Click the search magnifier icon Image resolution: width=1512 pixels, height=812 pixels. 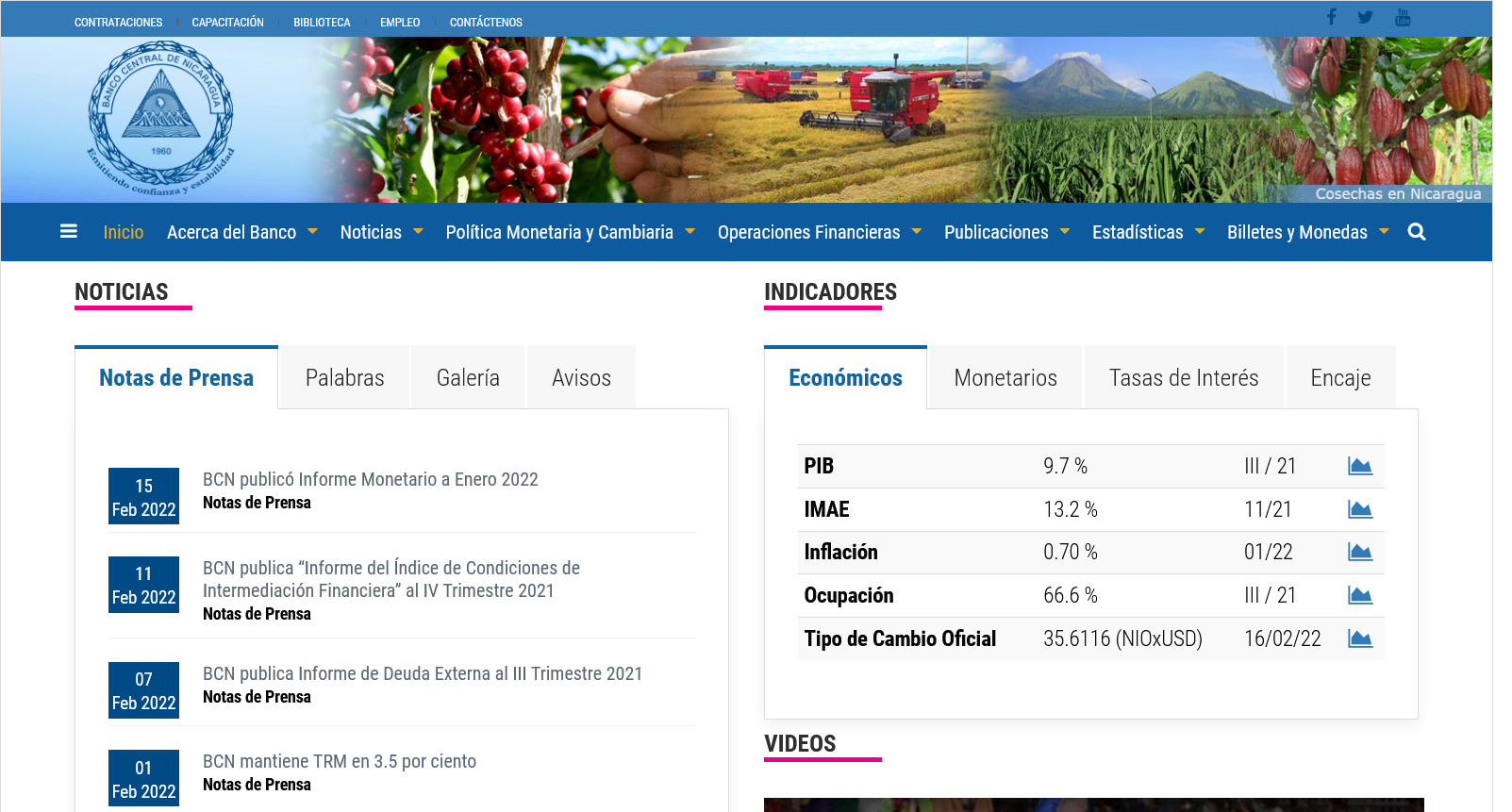pyautogui.click(x=1416, y=232)
